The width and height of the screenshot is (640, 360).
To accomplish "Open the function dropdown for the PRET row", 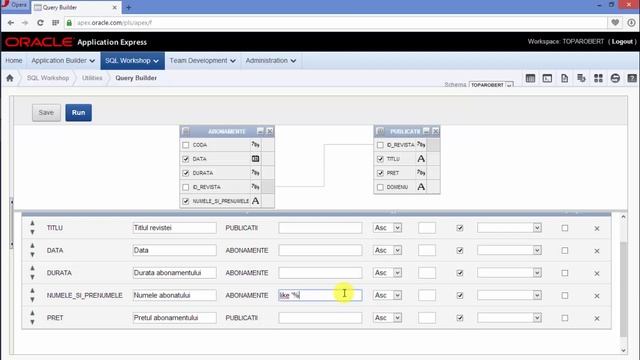I will tap(509, 318).
